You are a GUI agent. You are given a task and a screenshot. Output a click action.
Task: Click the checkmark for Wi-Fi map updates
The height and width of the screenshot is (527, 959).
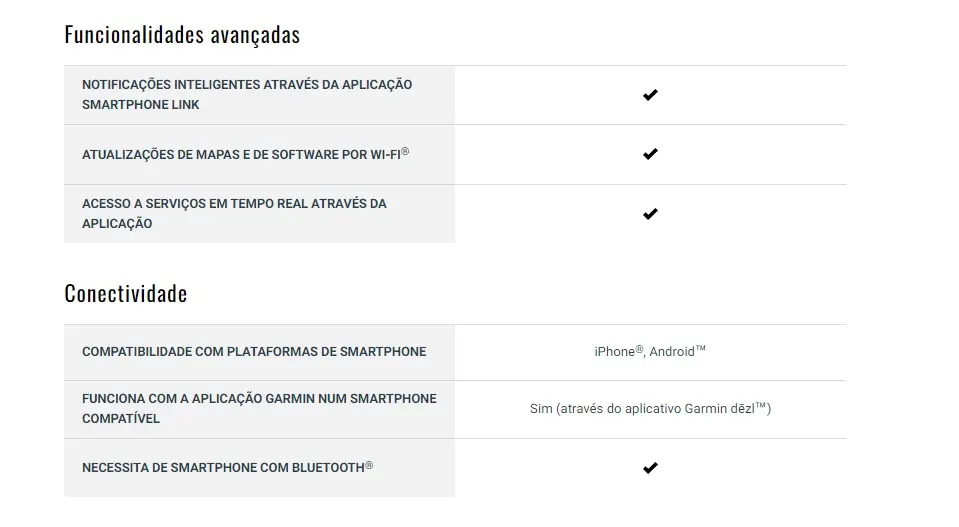(650, 154)
